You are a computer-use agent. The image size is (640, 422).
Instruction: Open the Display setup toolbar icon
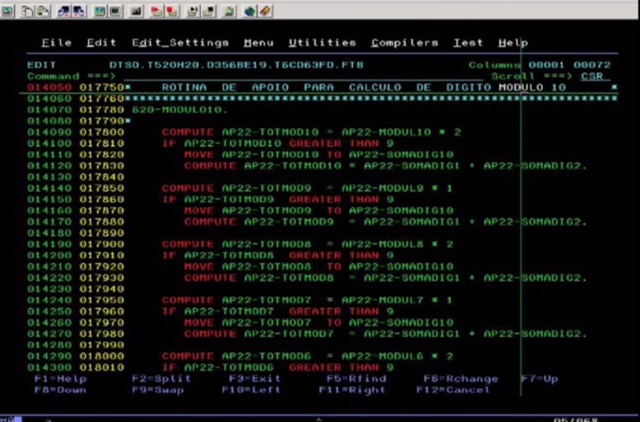click(100, 11)
